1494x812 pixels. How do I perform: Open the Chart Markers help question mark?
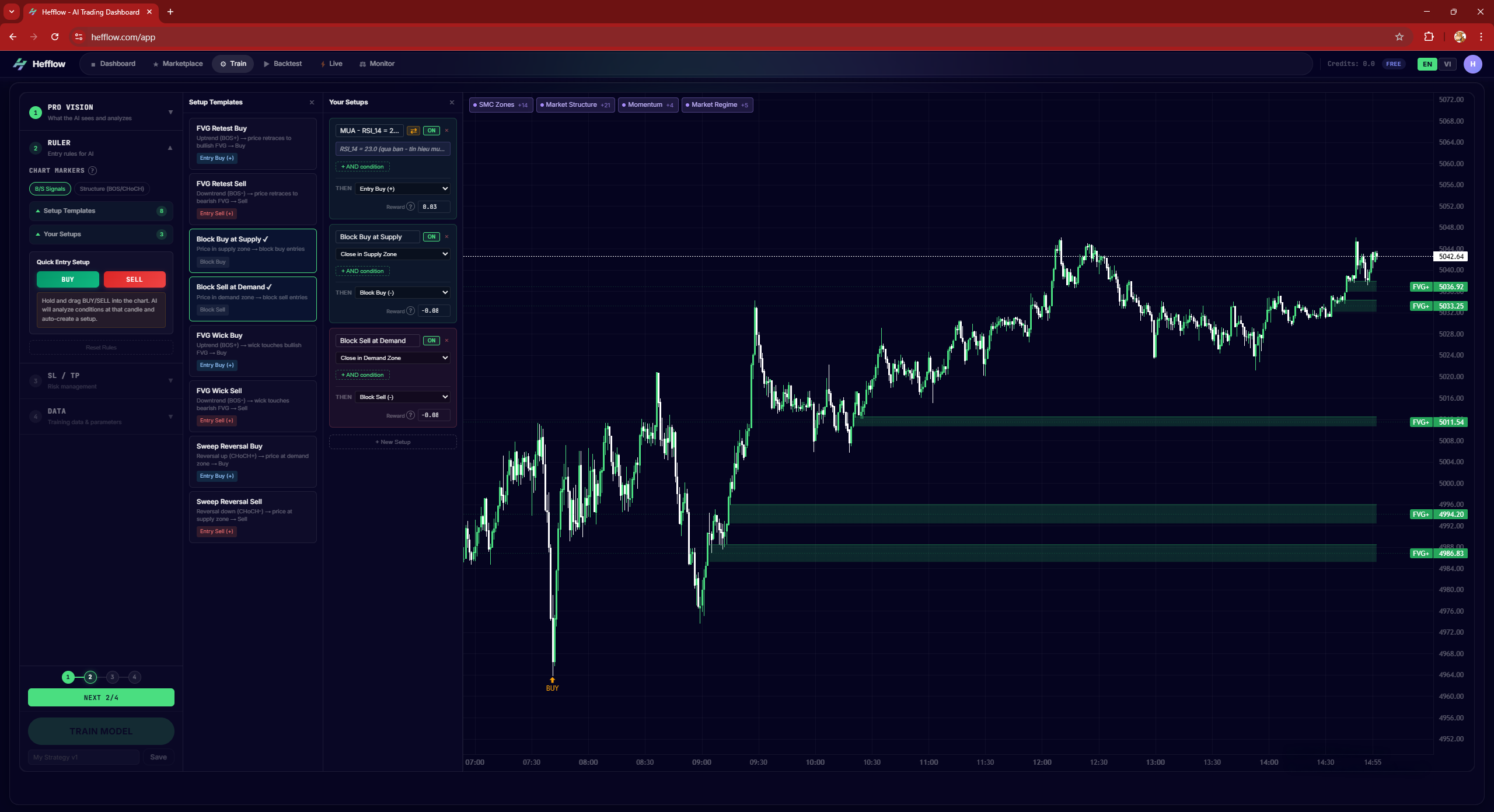tap(93, 170)
